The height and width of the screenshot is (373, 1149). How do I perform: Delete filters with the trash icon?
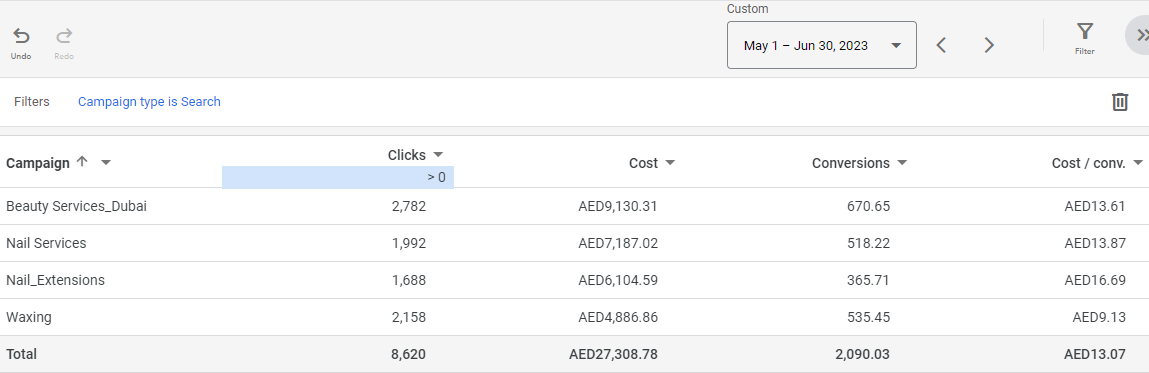(x=1120, y=102)
